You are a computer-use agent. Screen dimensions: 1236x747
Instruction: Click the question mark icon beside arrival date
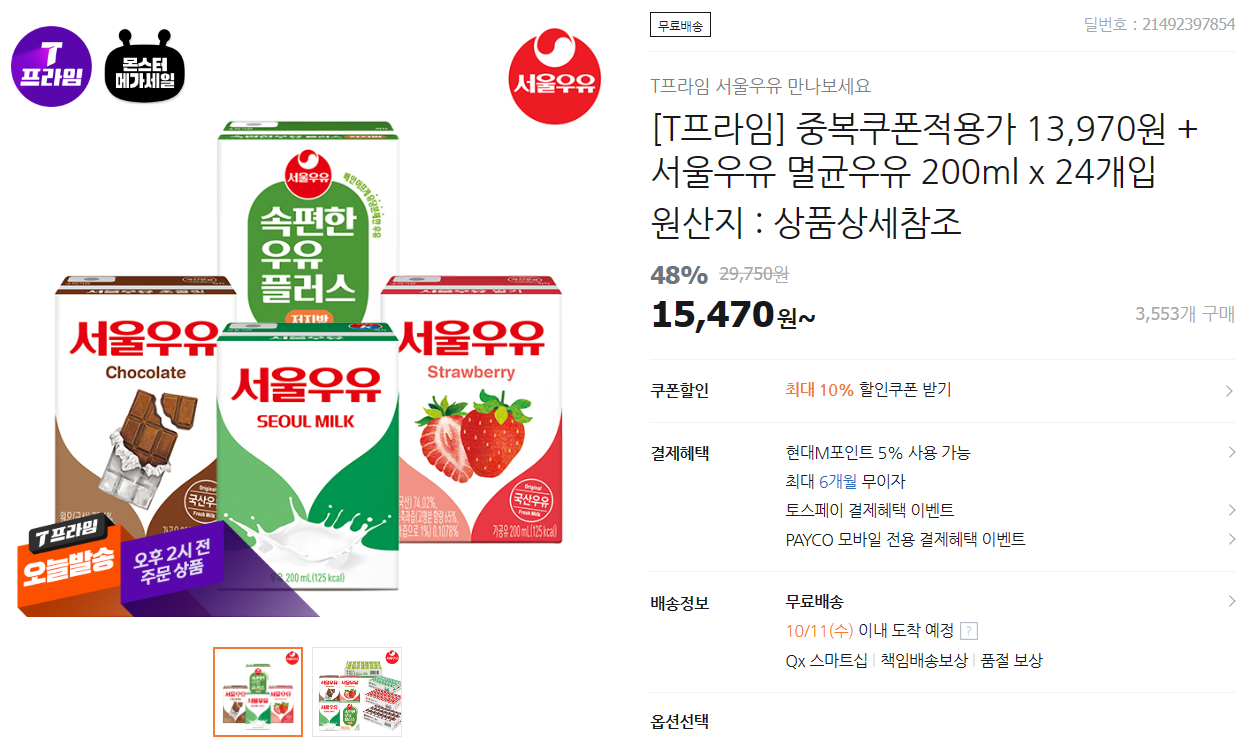coord(968,631)
